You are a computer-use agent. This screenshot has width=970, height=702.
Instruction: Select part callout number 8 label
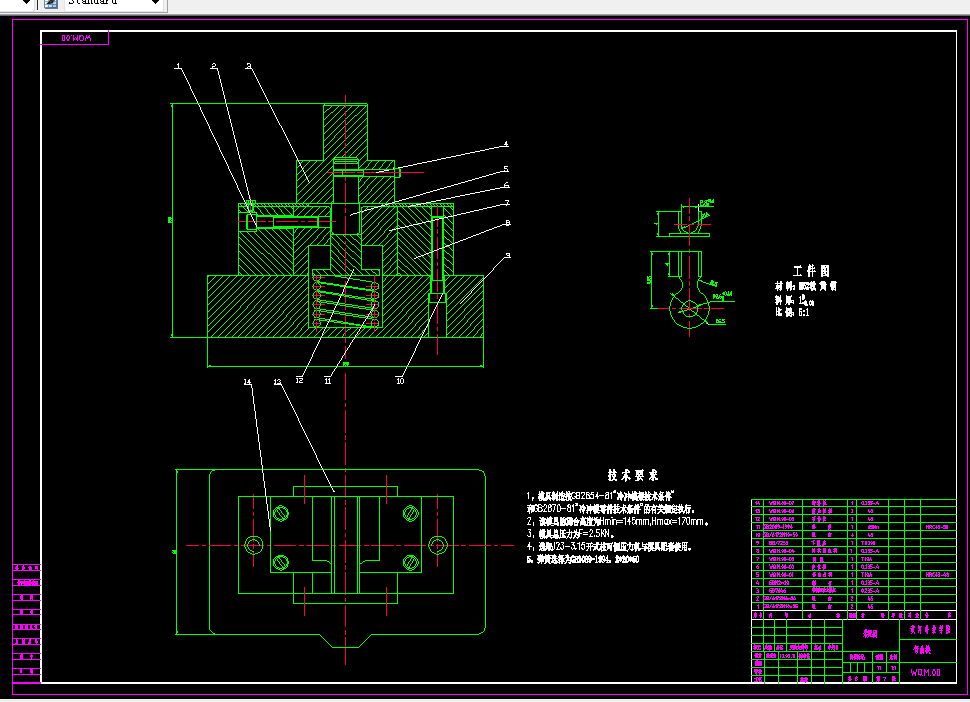[x=508, y=223]
